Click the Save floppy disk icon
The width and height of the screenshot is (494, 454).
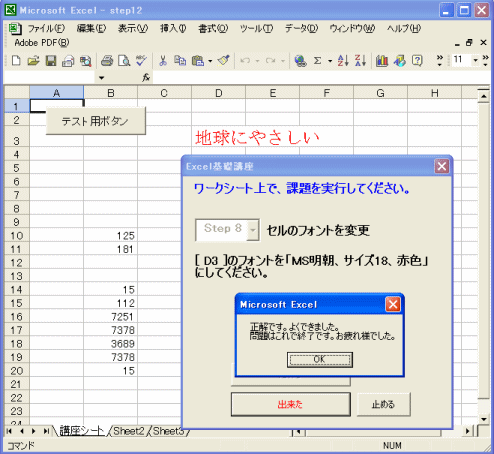click(x=51, y=61)
